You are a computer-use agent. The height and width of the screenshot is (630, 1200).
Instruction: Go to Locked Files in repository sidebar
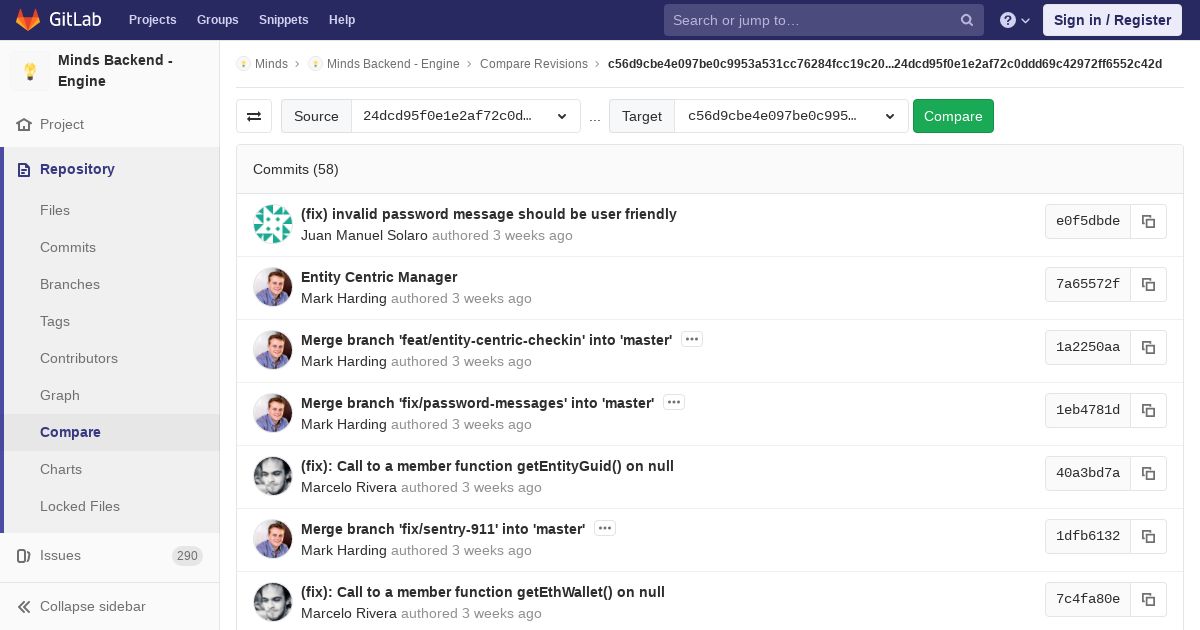tap(80, 506)
